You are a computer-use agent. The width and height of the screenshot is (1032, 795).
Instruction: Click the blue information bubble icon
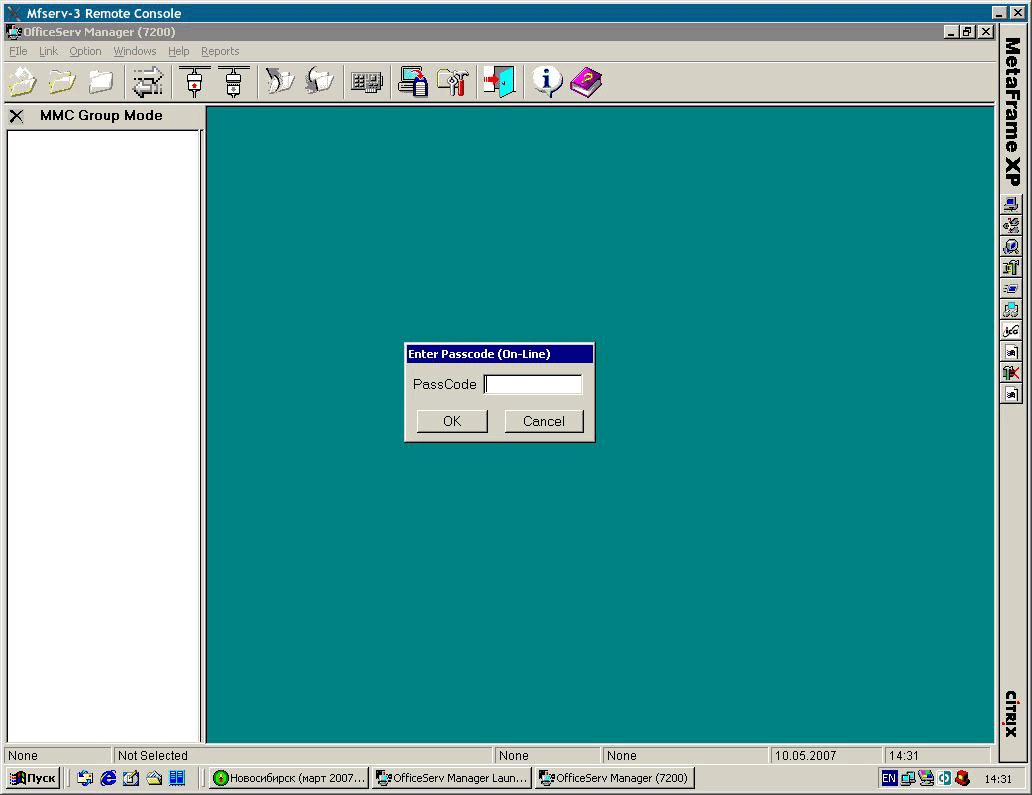546,82
